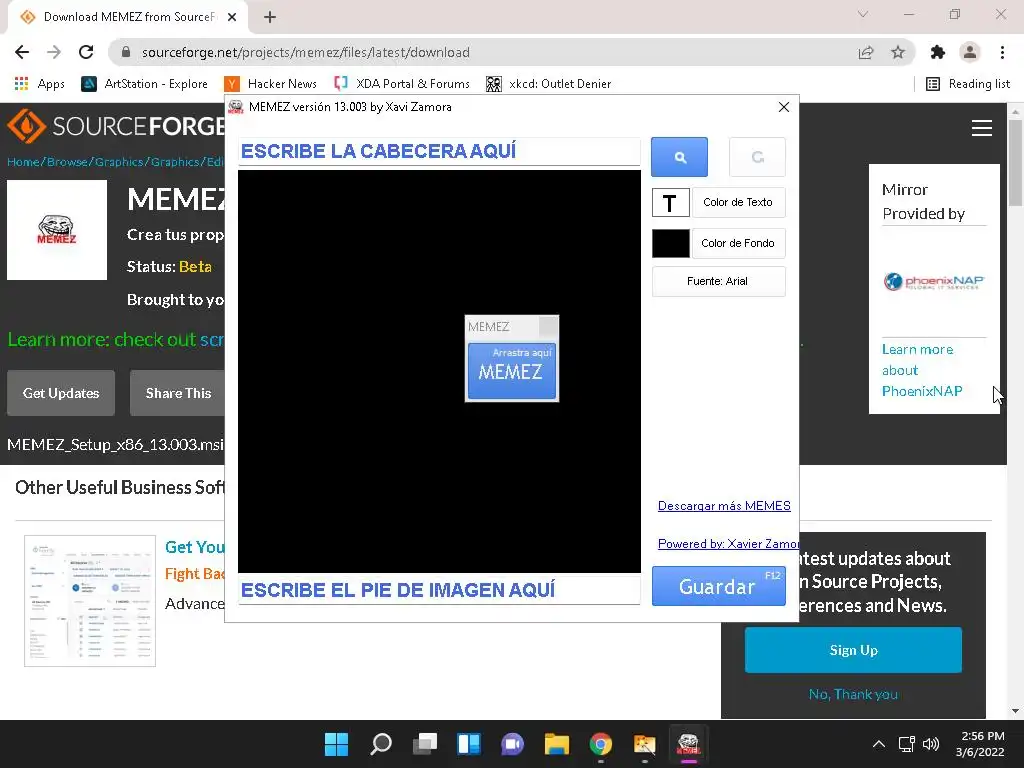Close the MEMEZ dialog window
Image resolution: width=1024 pixels, height=768 pixels.
tap(784, 107)
